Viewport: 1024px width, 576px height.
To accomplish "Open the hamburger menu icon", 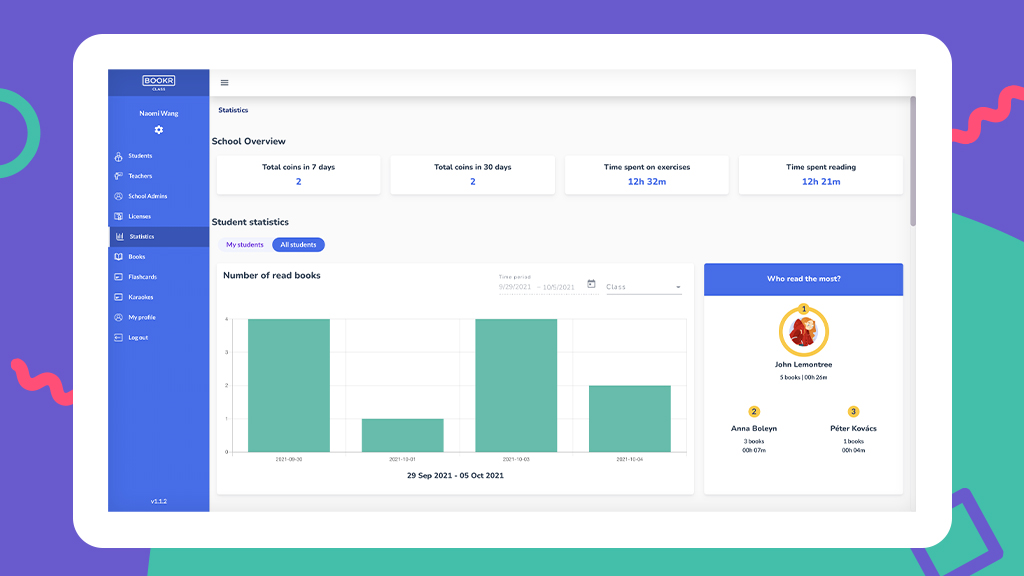I will (225, 83).
